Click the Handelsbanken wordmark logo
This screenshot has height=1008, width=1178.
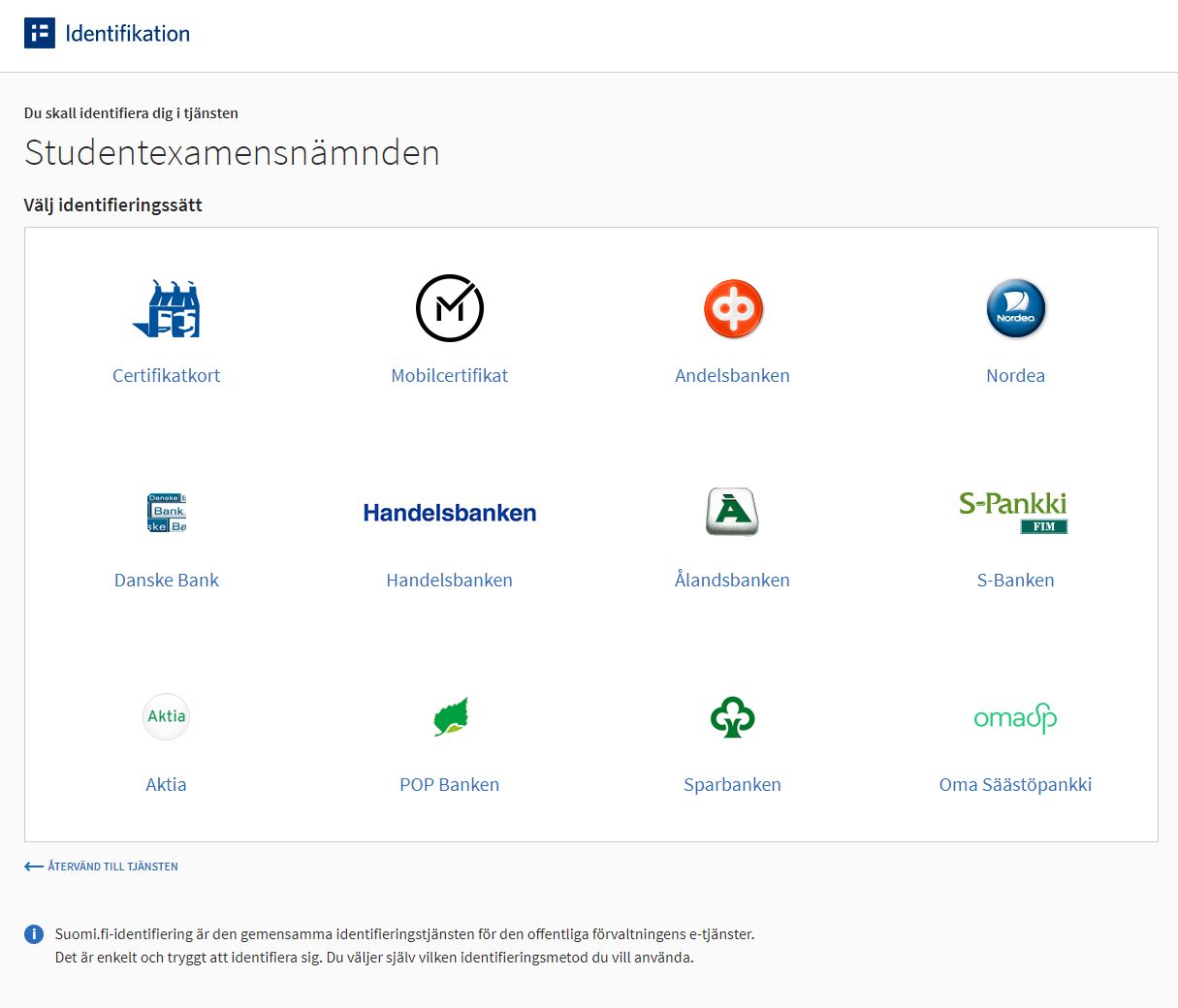pos(450,513)
